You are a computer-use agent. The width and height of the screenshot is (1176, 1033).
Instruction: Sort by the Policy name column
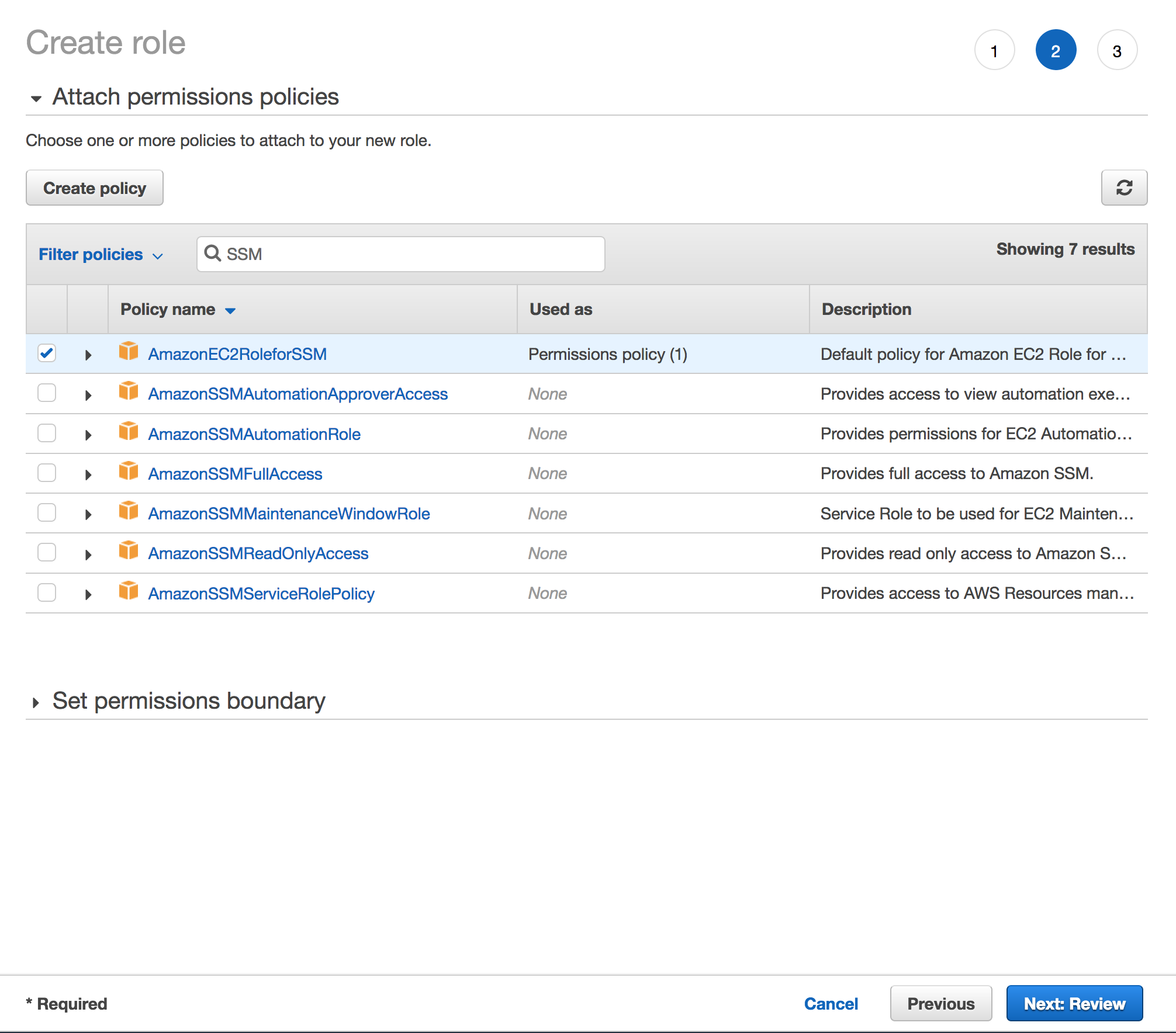coord(178,309)
